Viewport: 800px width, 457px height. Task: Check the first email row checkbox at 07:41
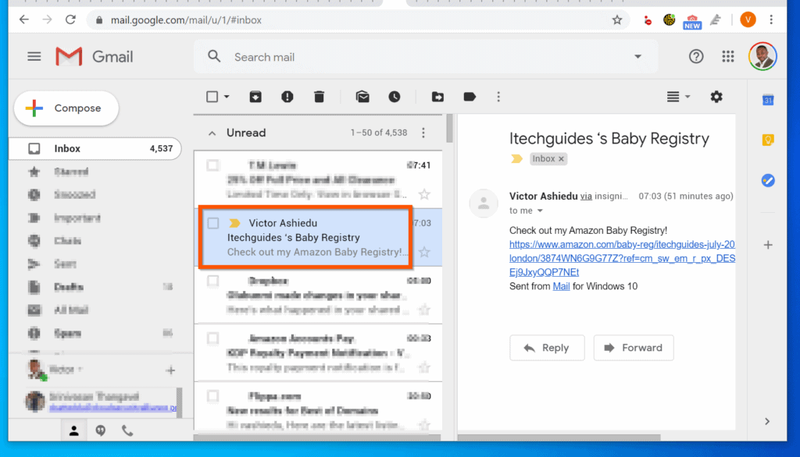213,165
